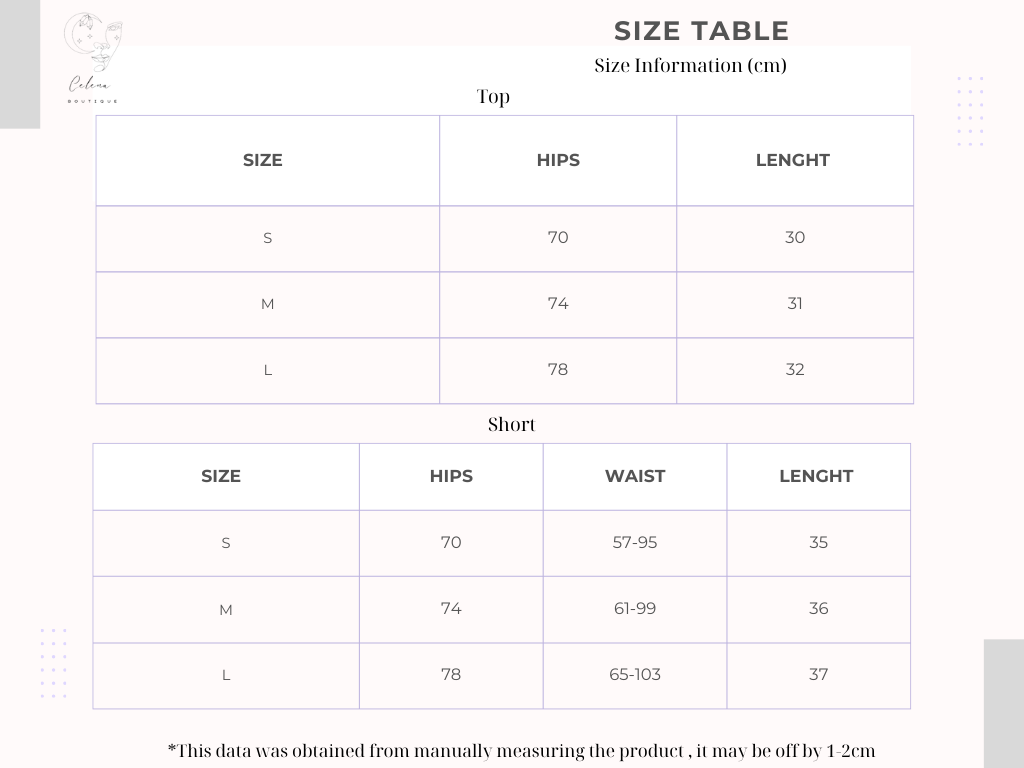This screenshot has width=1024, height=768.
Task: Click the manual measurement disclaimer footnote
Action: coord(521,751)
